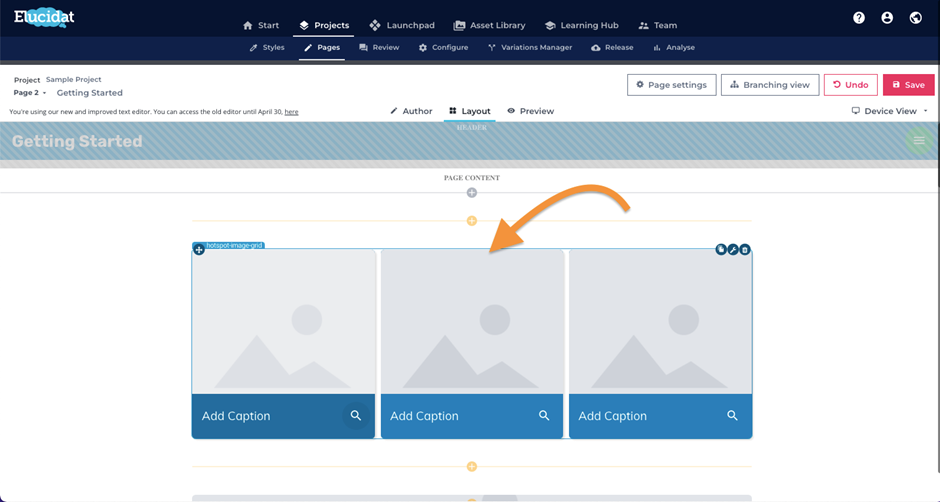Click the Getting Started header title
Screen dimensions: 940x502
tap(77, 141)
